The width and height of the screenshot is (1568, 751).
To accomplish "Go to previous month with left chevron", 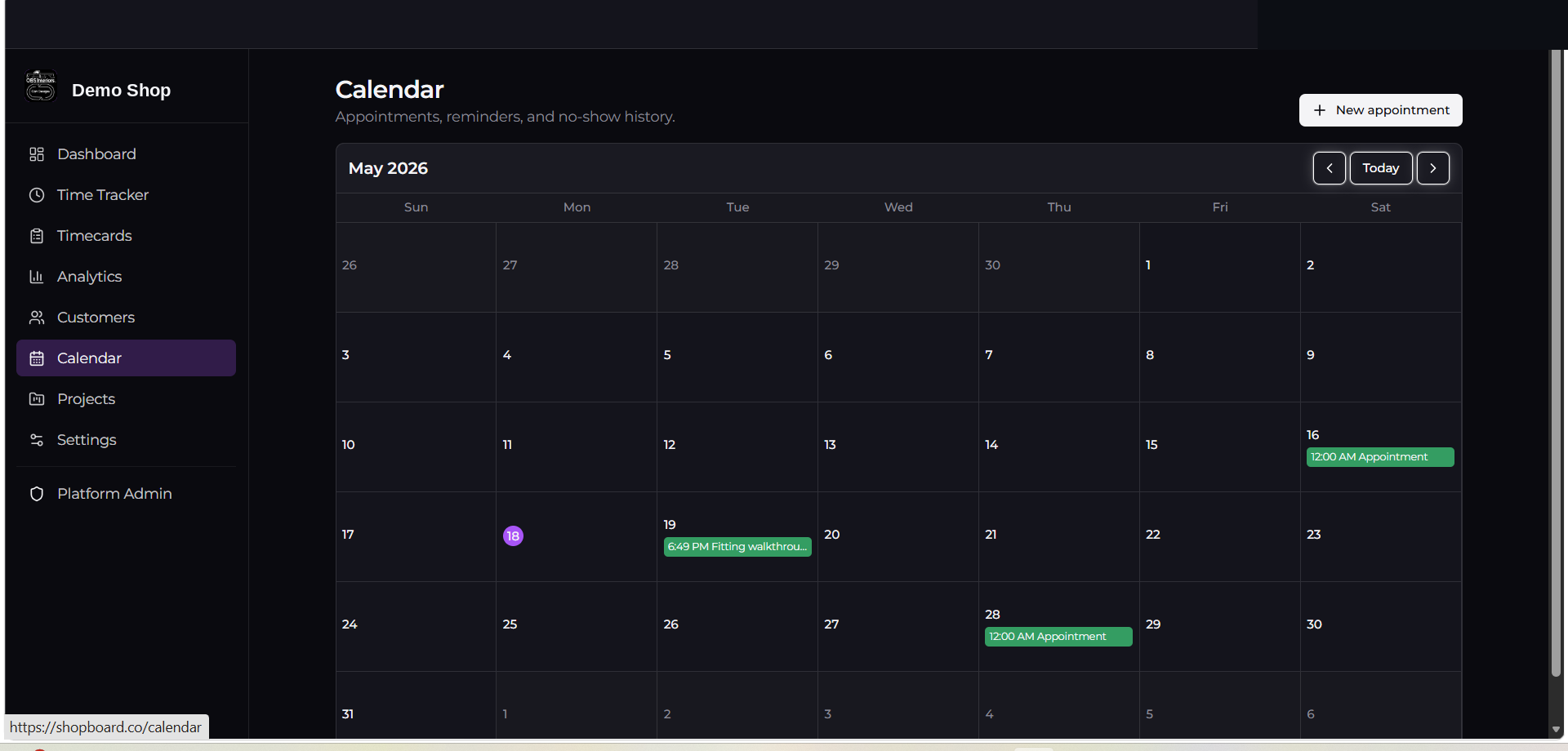I will click(x=1330, y=168).
